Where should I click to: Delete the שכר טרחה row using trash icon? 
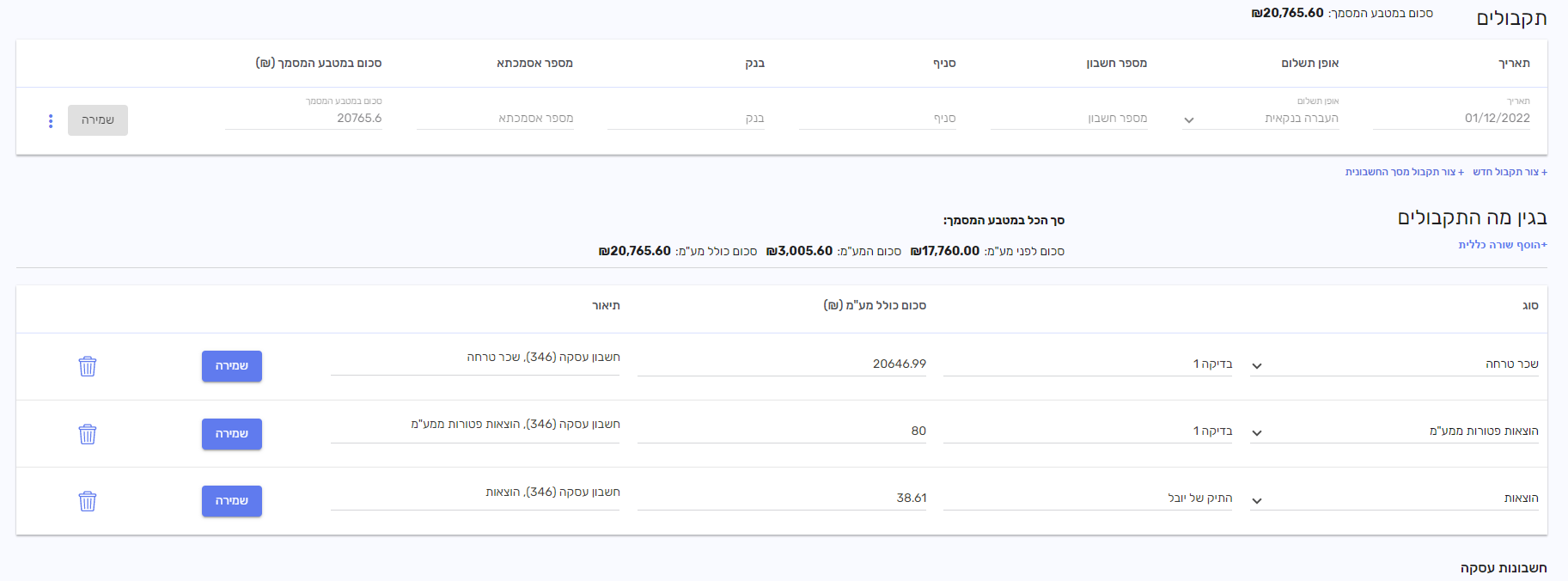click(x=88, y=366)
